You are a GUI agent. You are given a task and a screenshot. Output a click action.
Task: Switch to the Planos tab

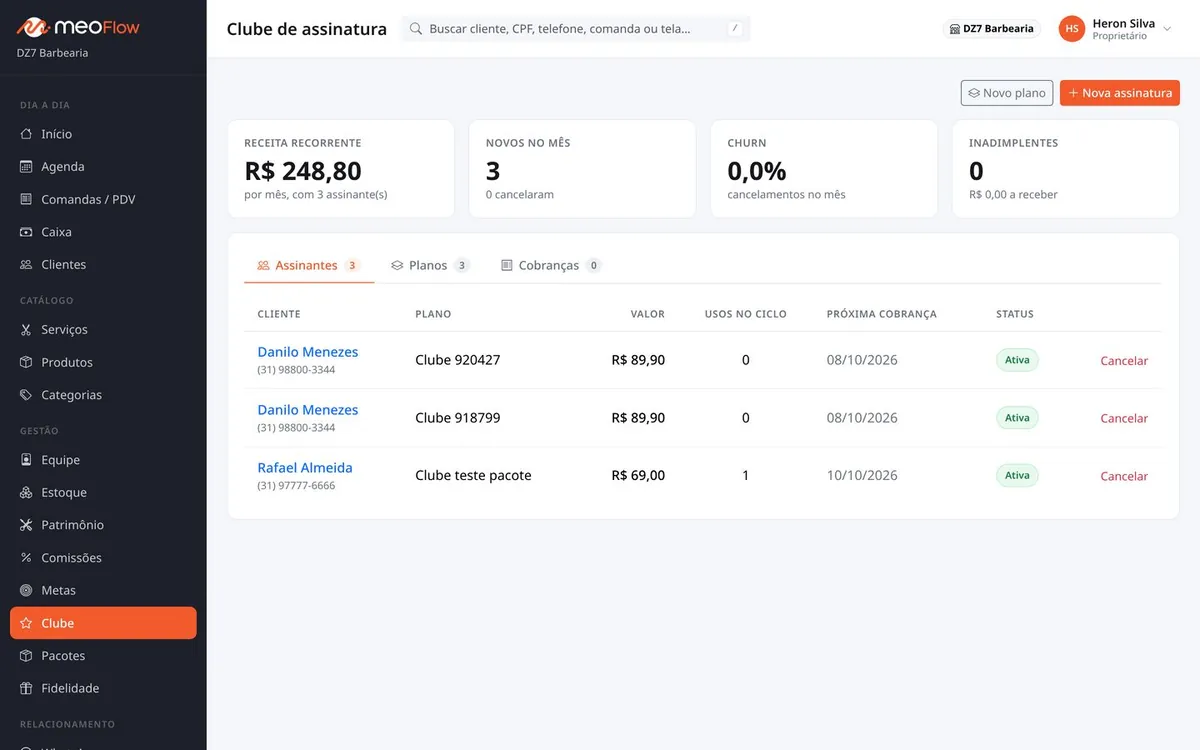430,266
